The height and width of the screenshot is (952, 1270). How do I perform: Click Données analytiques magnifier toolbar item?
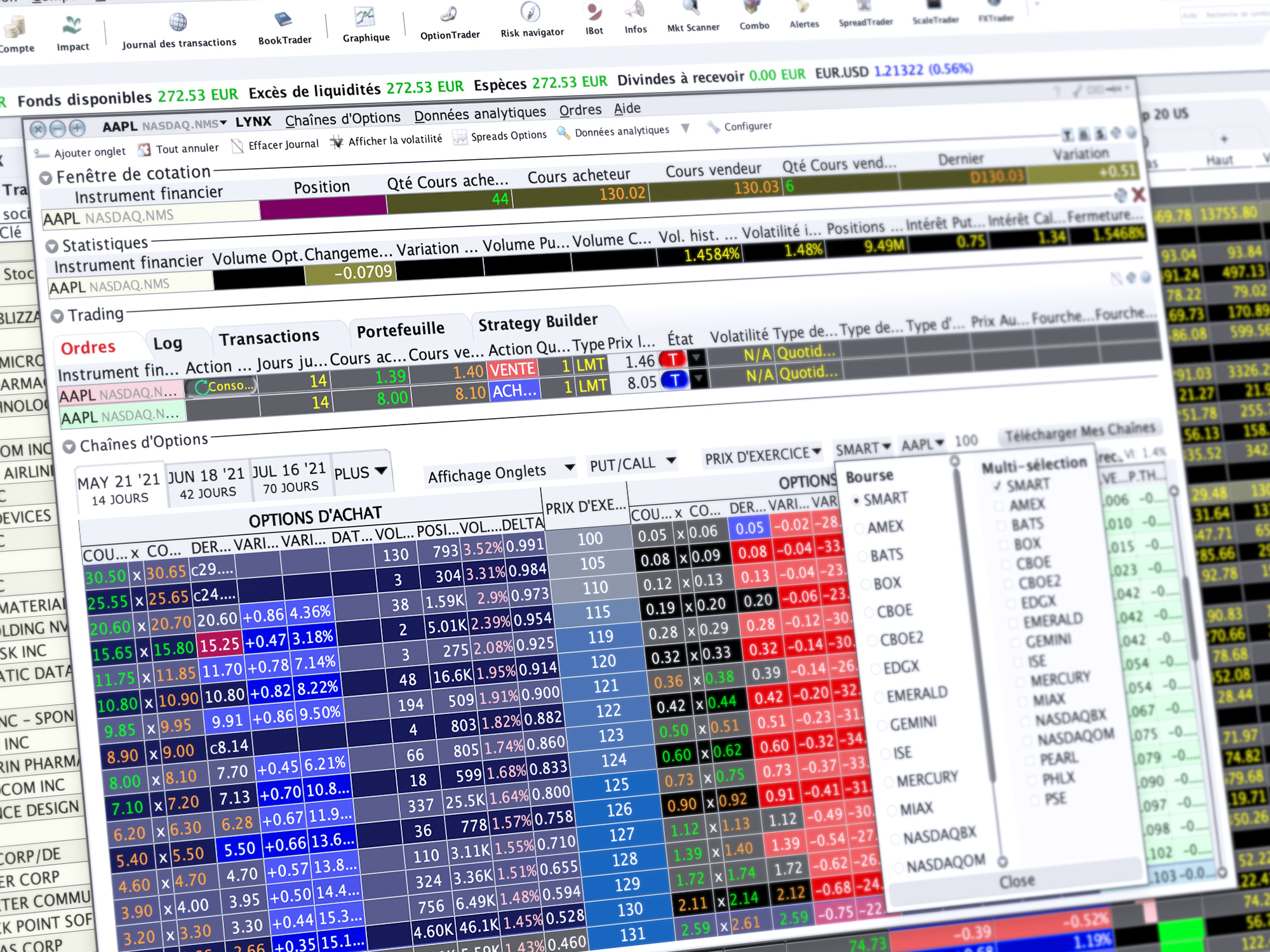[x=613, y=132]
